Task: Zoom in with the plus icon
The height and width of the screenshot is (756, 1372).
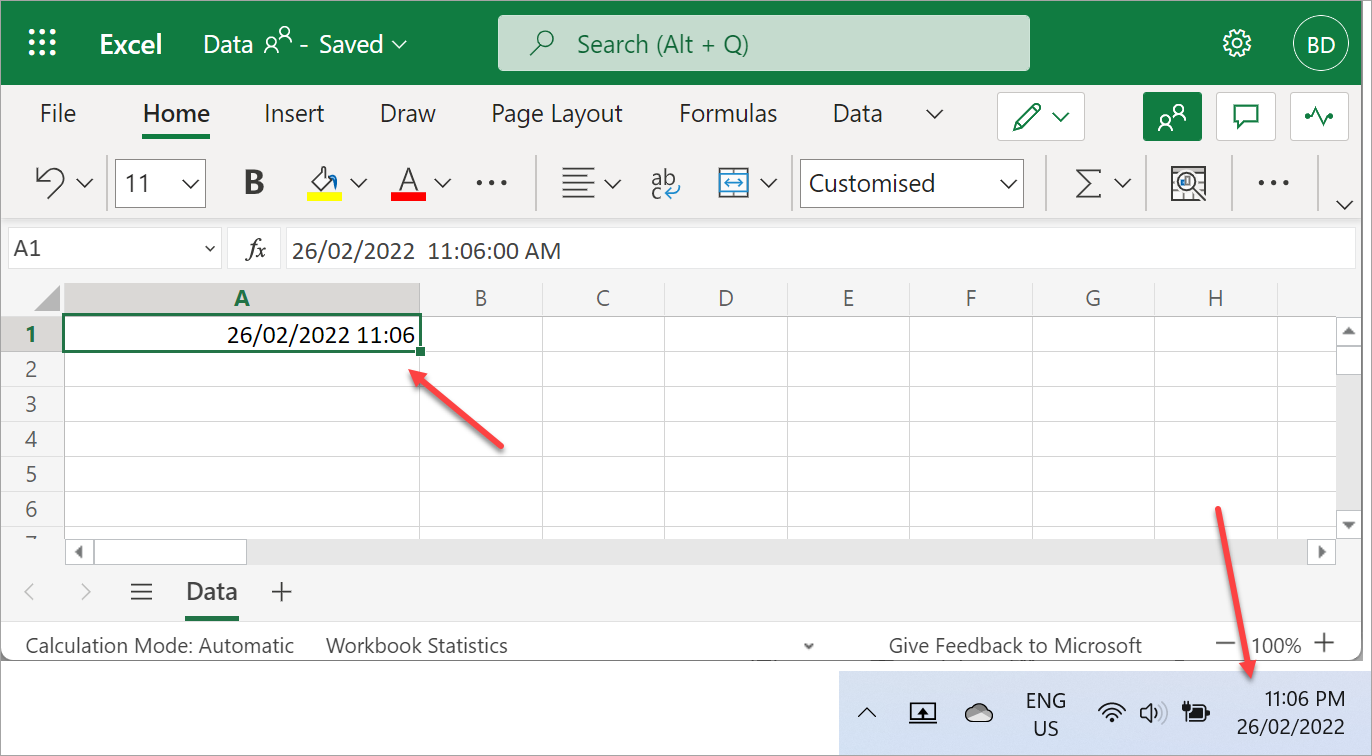Action: click(1324, 643)
